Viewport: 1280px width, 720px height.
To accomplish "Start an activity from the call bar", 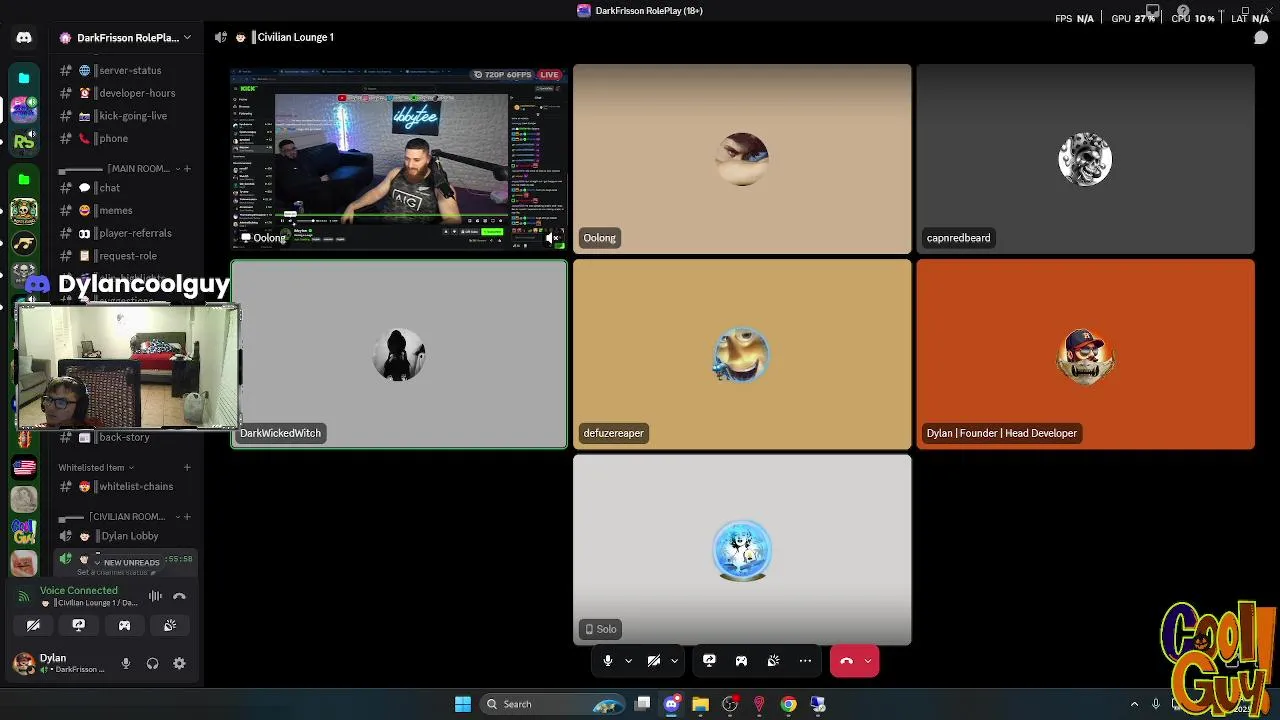I will 741,661.
